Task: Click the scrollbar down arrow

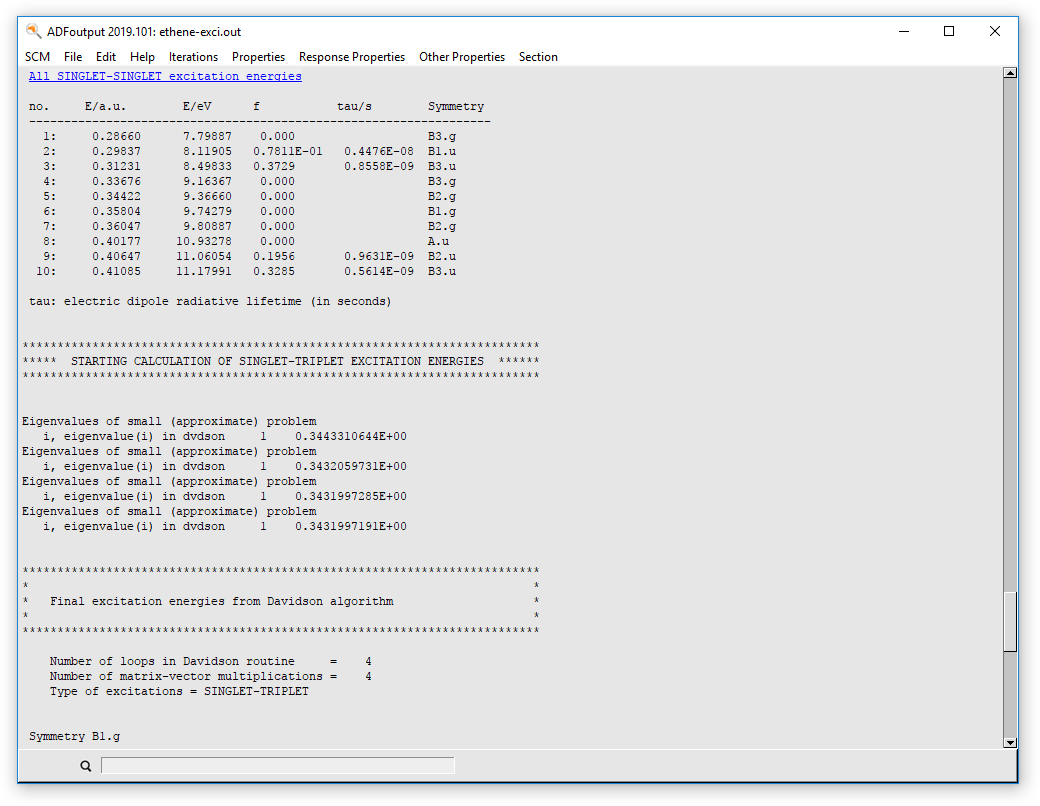Action: click(1010, 743)
